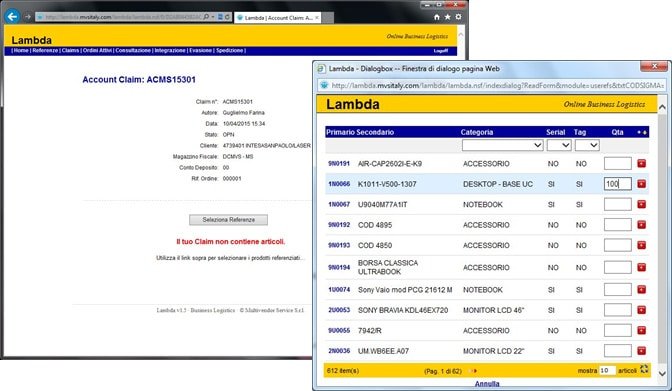The width and height of the screenshot is (672, 391).
Task: Open product code 9N0193 link
Action: (339, 245)
